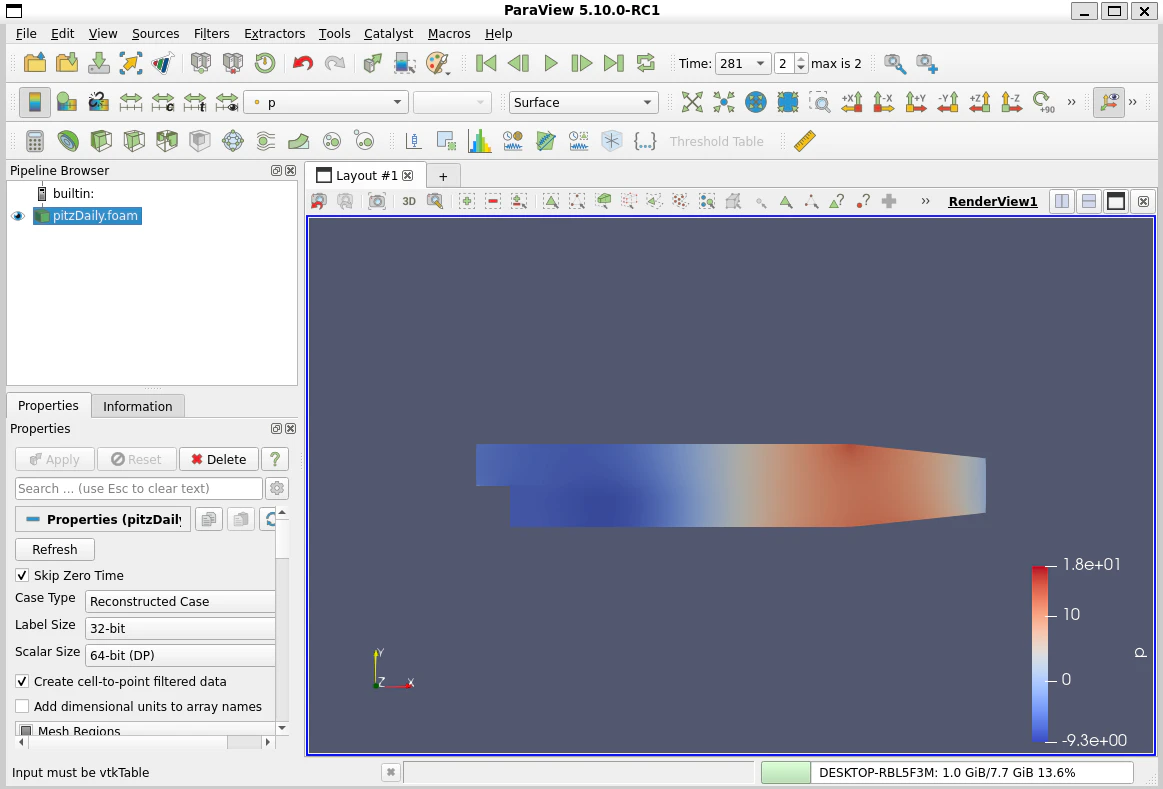Click the Ruler tool icon
The image size is (1163, 789).
point(805,141)
